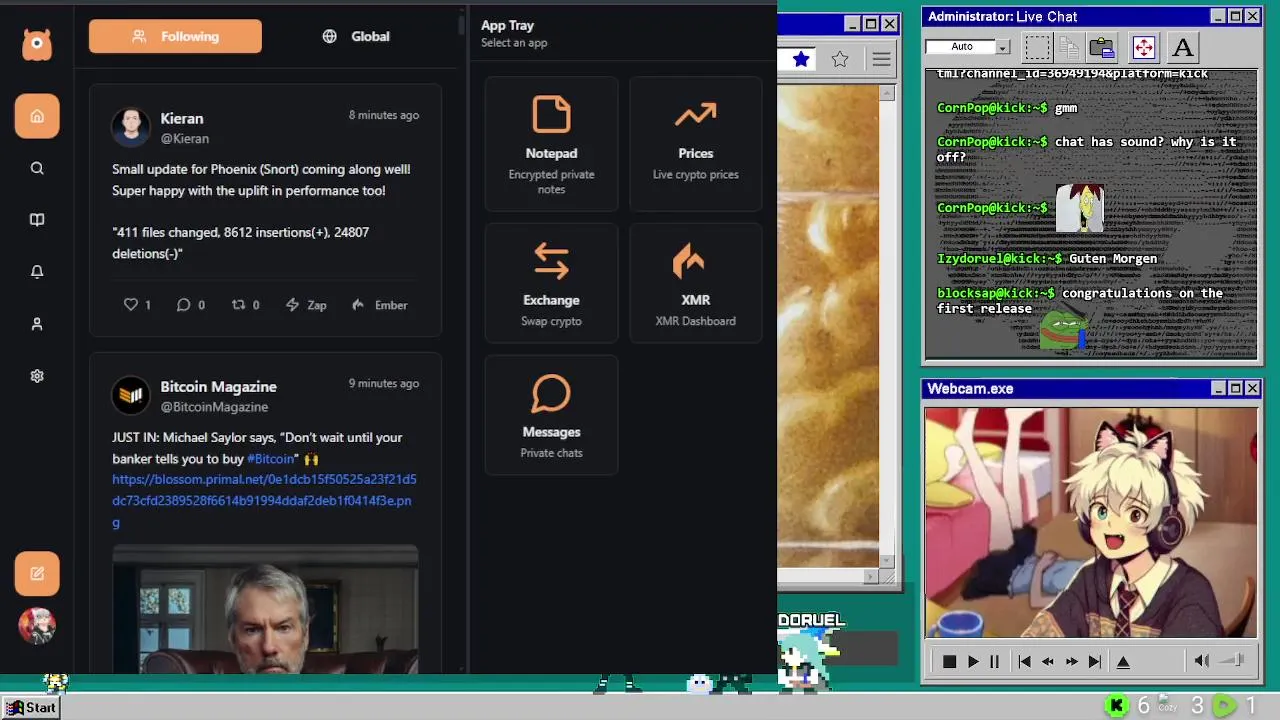Zap Kieran's post
This screenshot has width=1280, height=720.
pos(306,305)
